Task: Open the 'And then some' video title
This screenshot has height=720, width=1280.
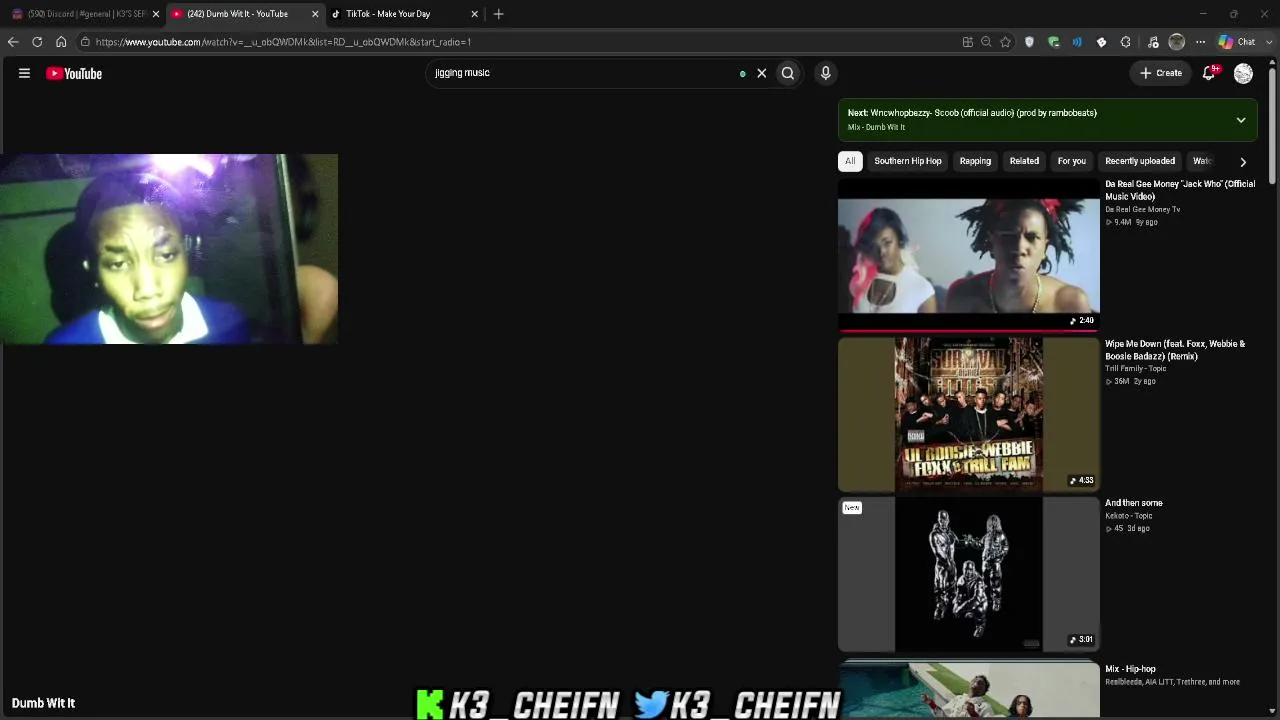Action: [1134, 503]
